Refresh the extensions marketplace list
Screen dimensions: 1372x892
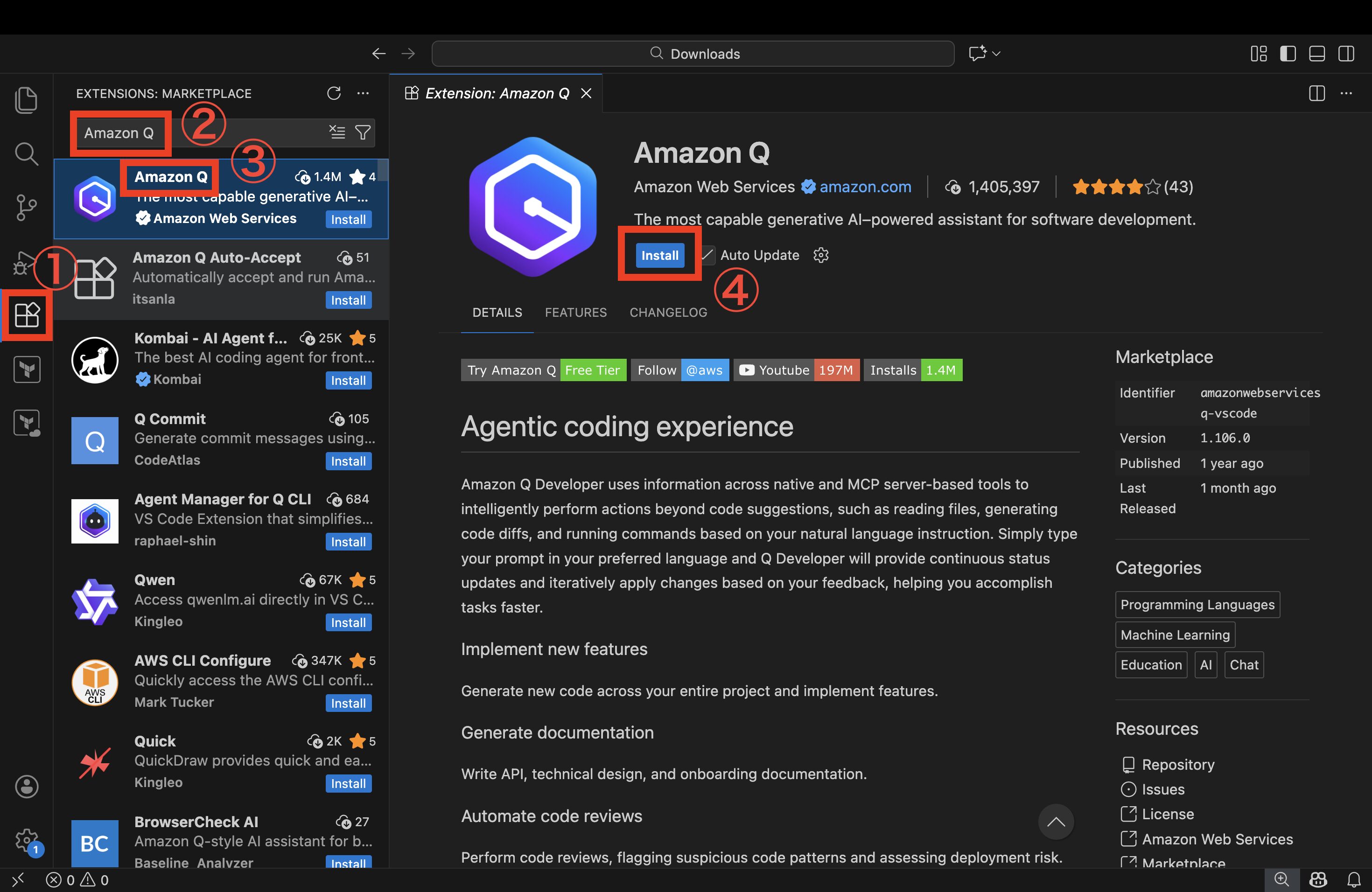click(334, 93)
